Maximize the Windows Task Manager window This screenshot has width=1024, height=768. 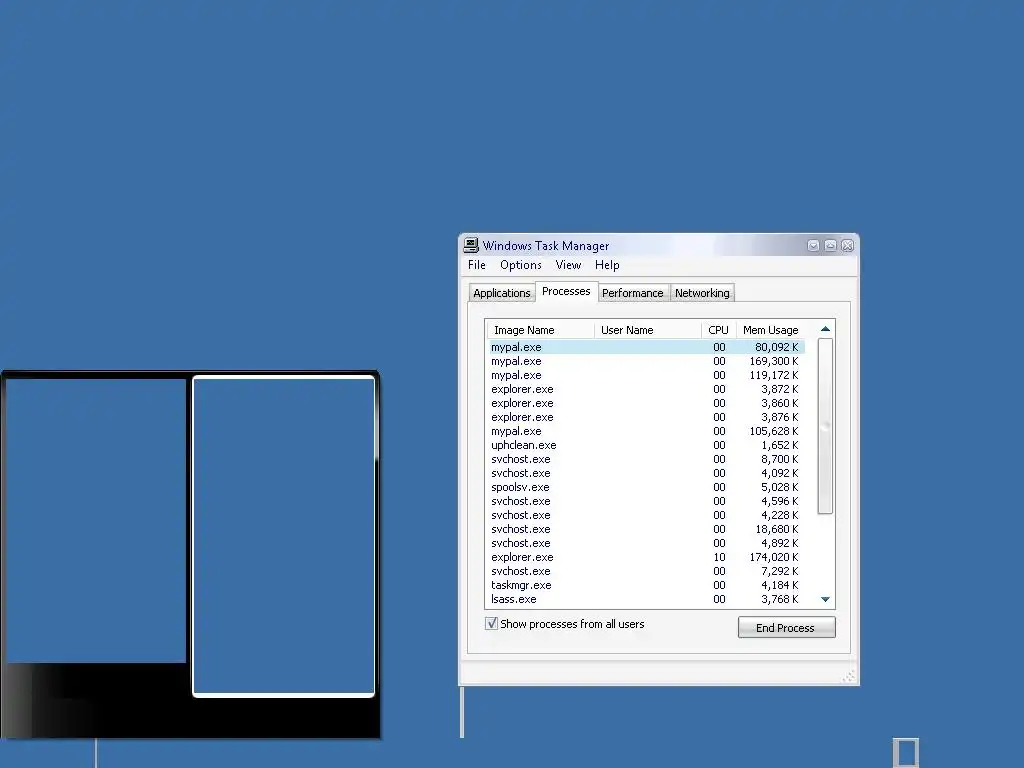(830, 246)
